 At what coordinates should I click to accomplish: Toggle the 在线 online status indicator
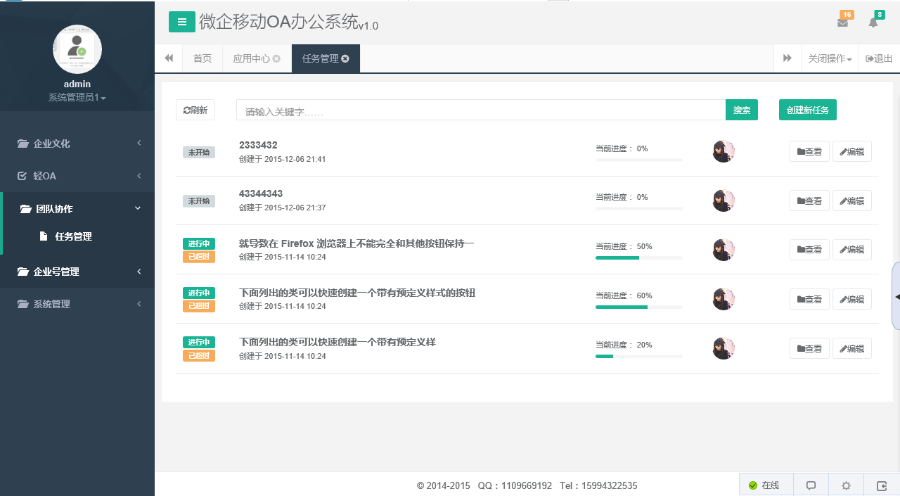764,485
